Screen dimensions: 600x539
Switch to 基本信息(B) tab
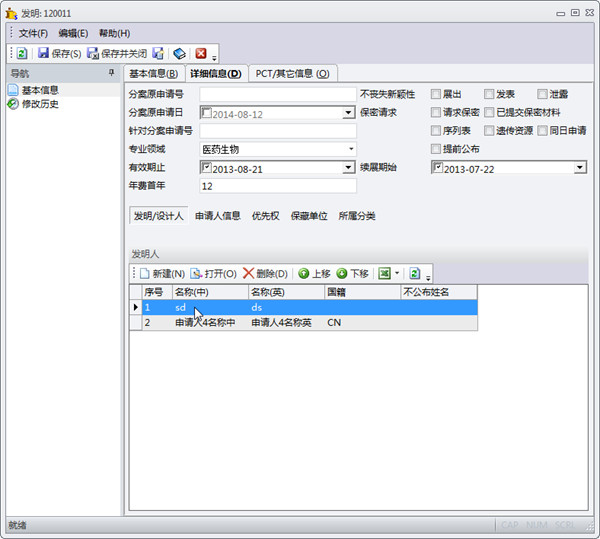point(154,73)
